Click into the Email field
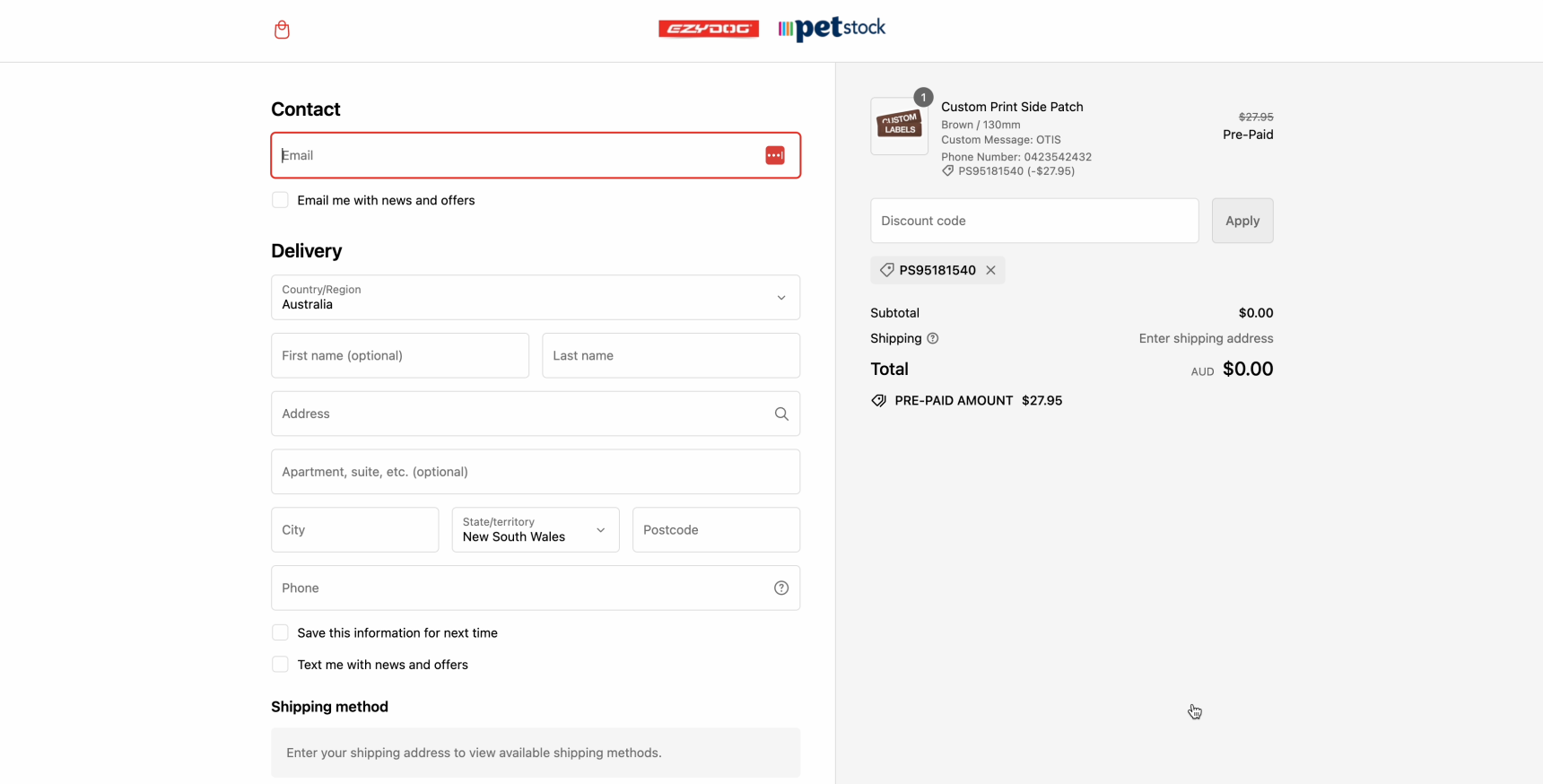Image resolution: width=1543 pixels, height=784 pixels. click(x=516, y=155)
